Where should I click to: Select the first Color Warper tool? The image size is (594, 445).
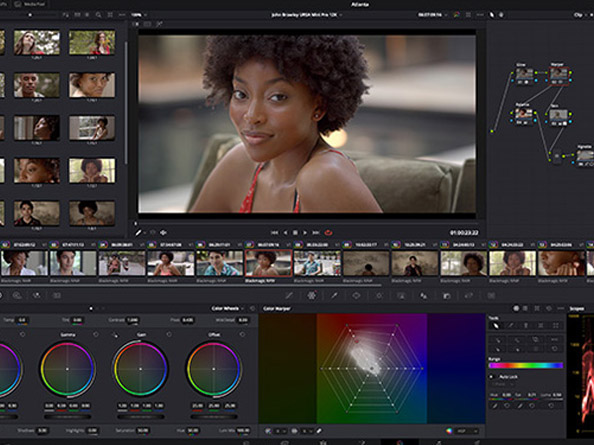[496, 325]
